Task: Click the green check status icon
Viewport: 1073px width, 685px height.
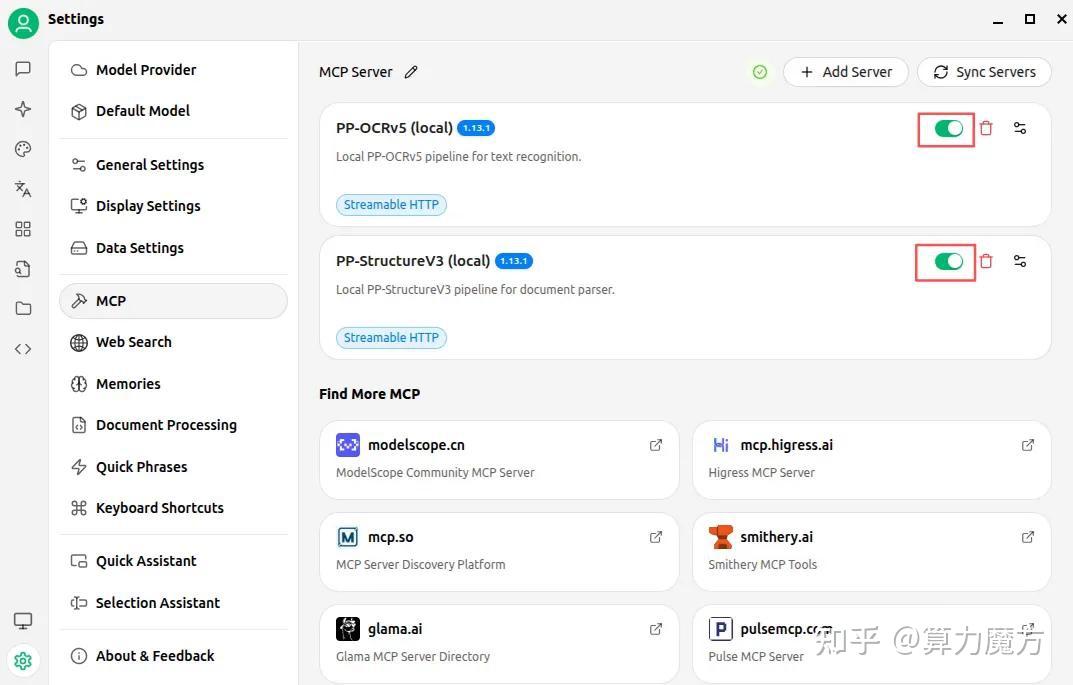Action: click(760, 72)
